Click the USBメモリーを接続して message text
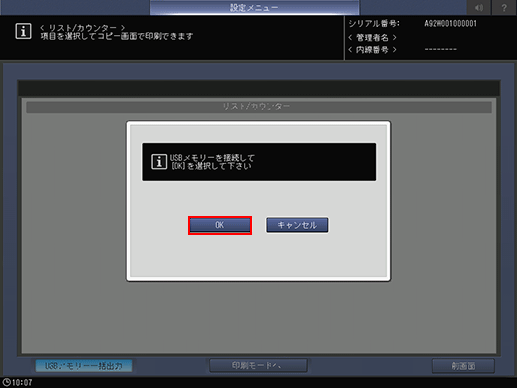Image resolution: width=517 pixels, height=388 pixels. point(212,158)
